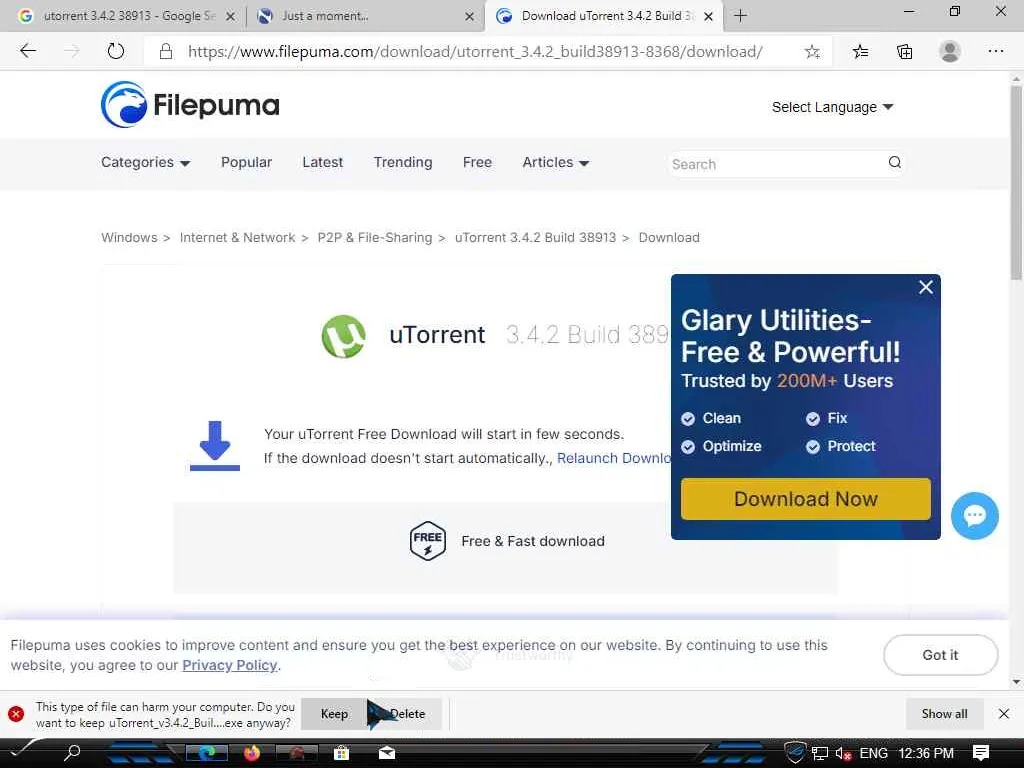Click the ENG language indicator
The width and height of the screenshot is (1024, 768).
pyautogui.click(x=873, y=754)
